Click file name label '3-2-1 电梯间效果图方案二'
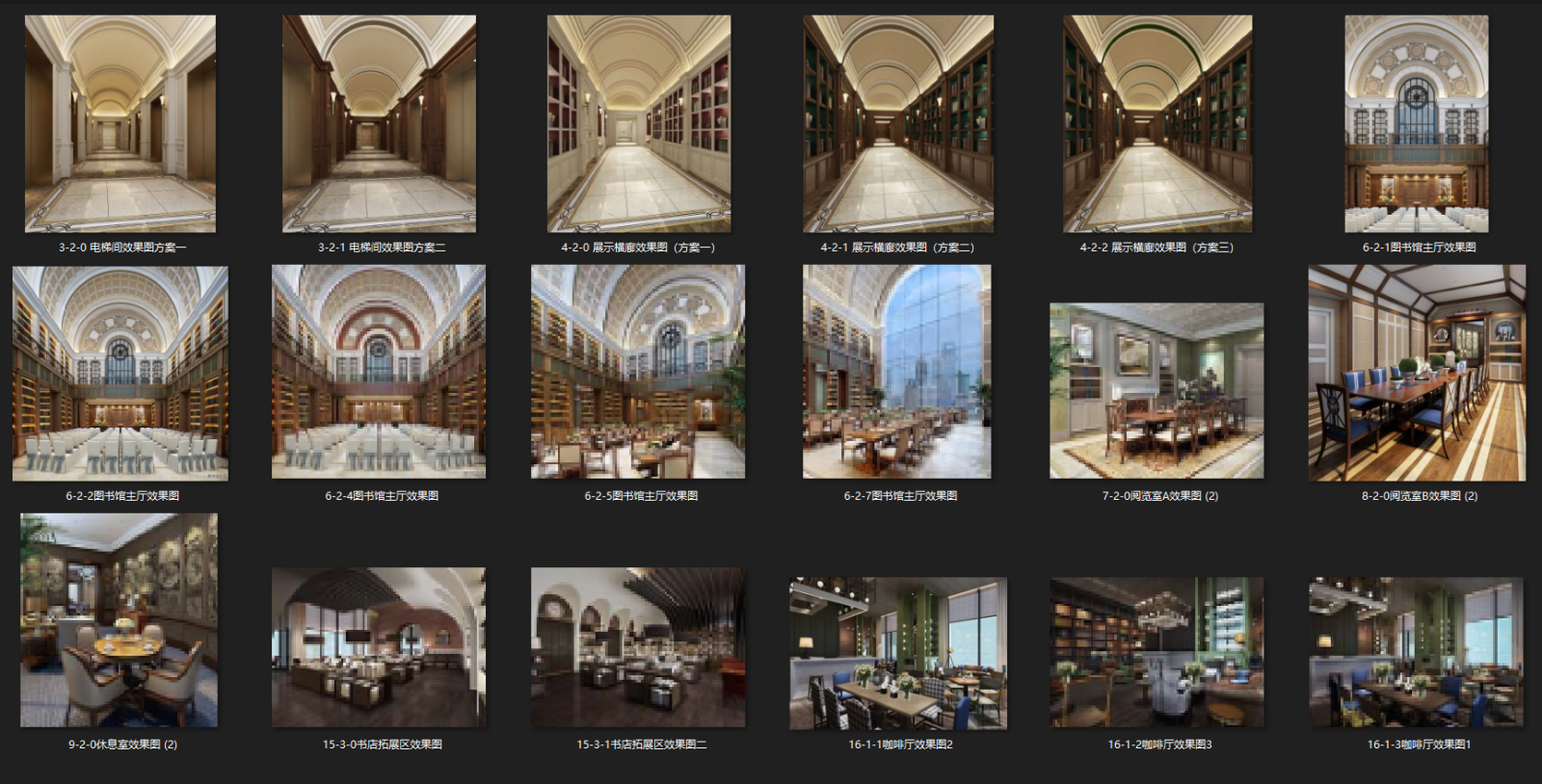This screenshot has height=784, width=1542. tap(382, 248)
